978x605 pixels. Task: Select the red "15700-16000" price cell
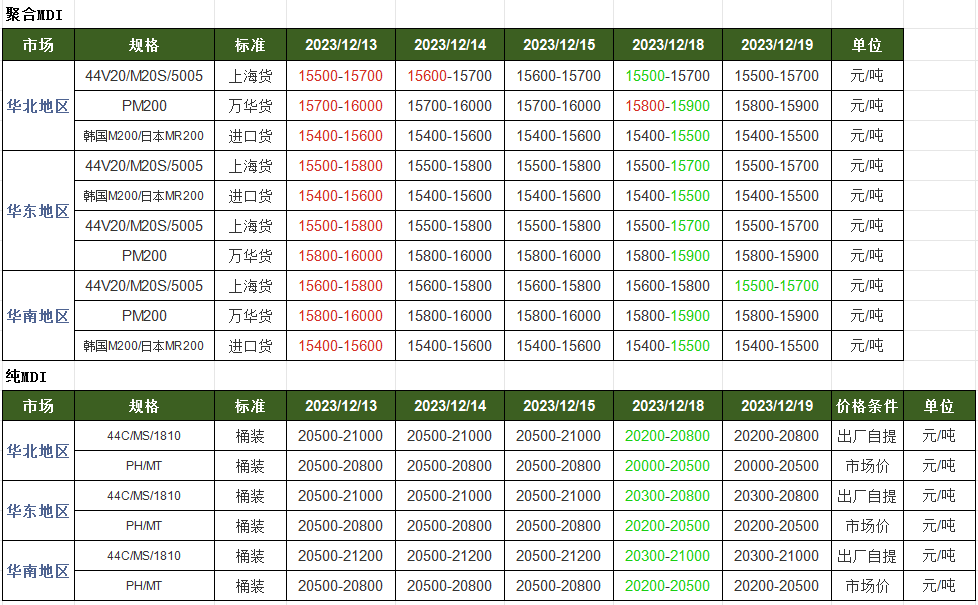click(341, 106)
